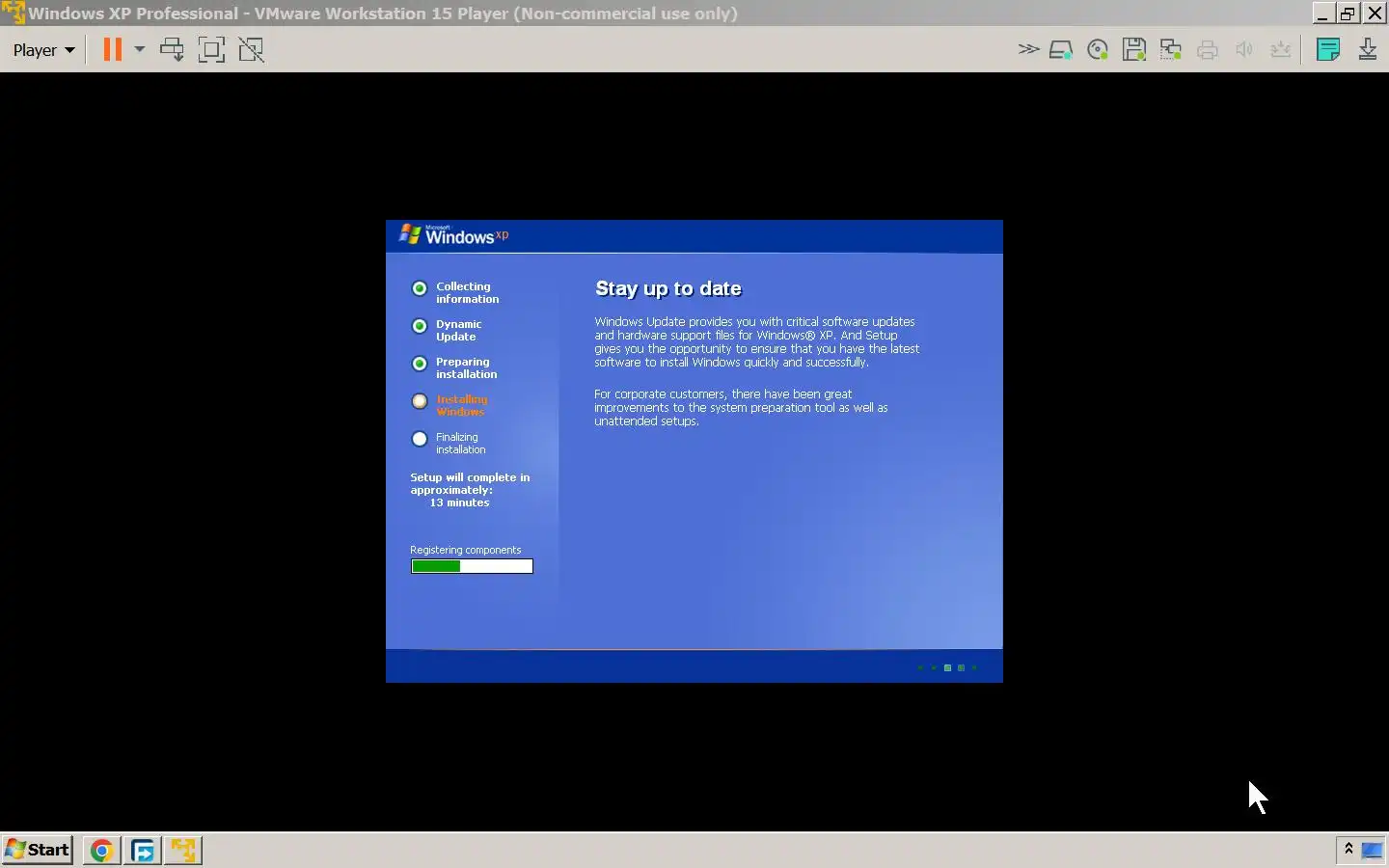Click the 'Setup will complete in approximately' text
Image resolution: width=1389 pixels, height=868 pixels.
pos(470,483)
